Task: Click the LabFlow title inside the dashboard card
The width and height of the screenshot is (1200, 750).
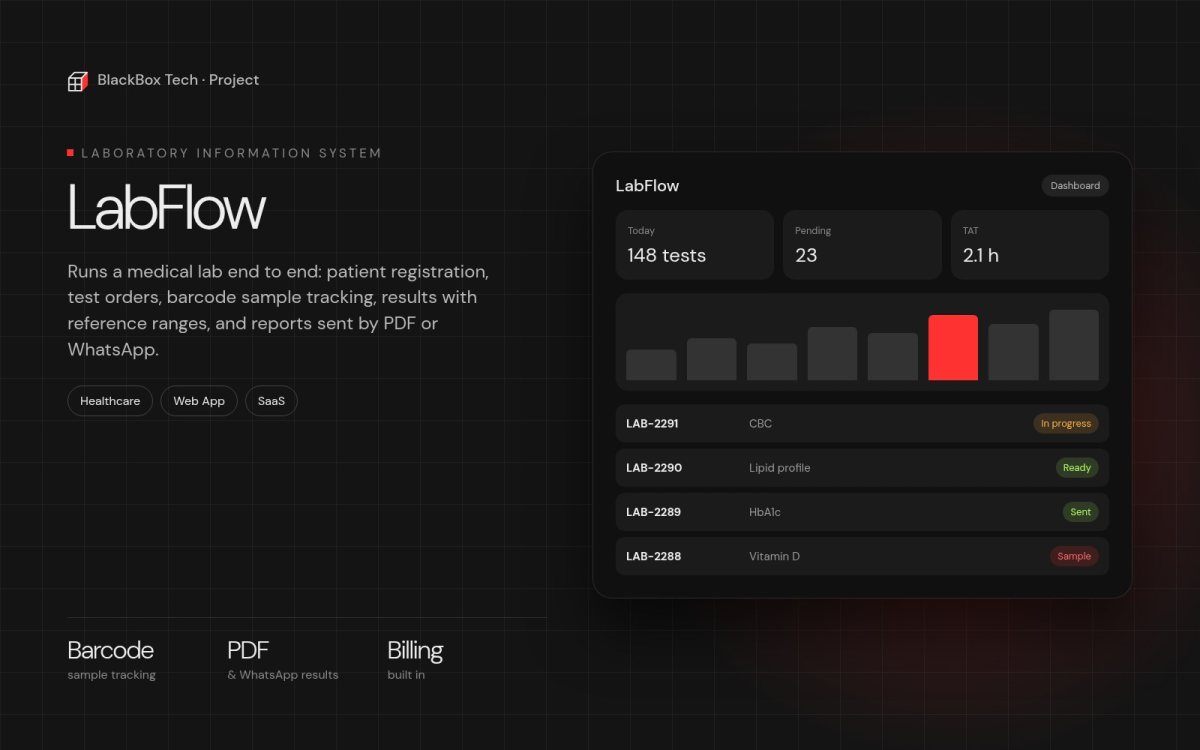Action: [x=647, y=186]
